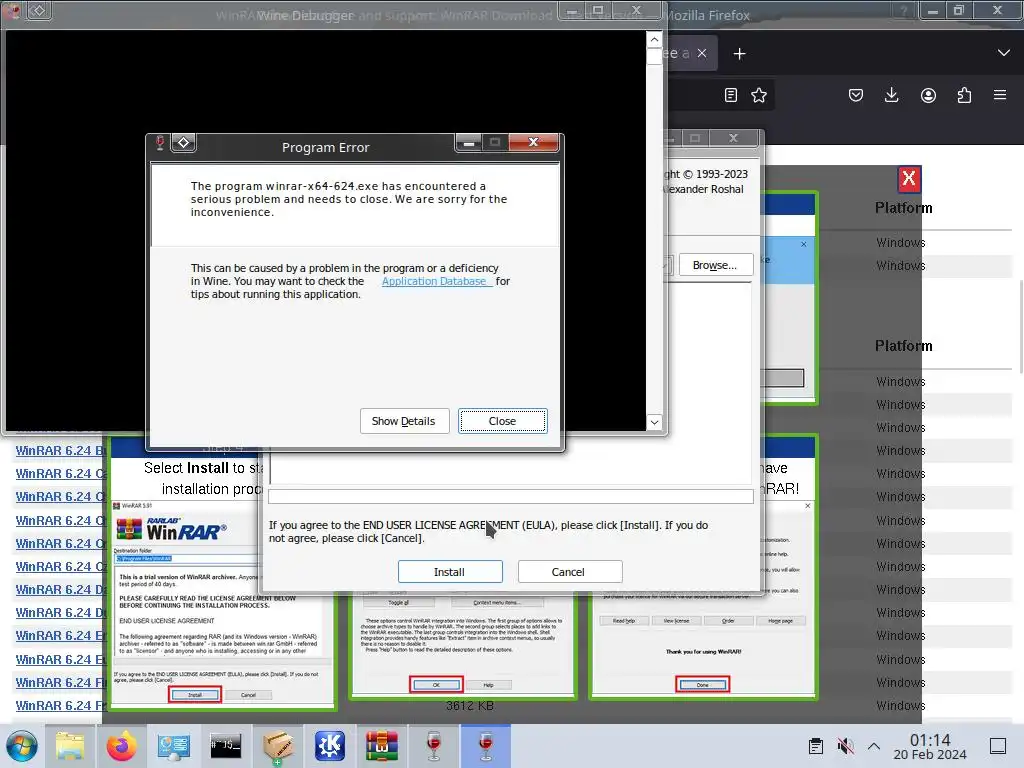Open Firefox reader view icon
Screen dimensions: 1024x768
point(731,95)
